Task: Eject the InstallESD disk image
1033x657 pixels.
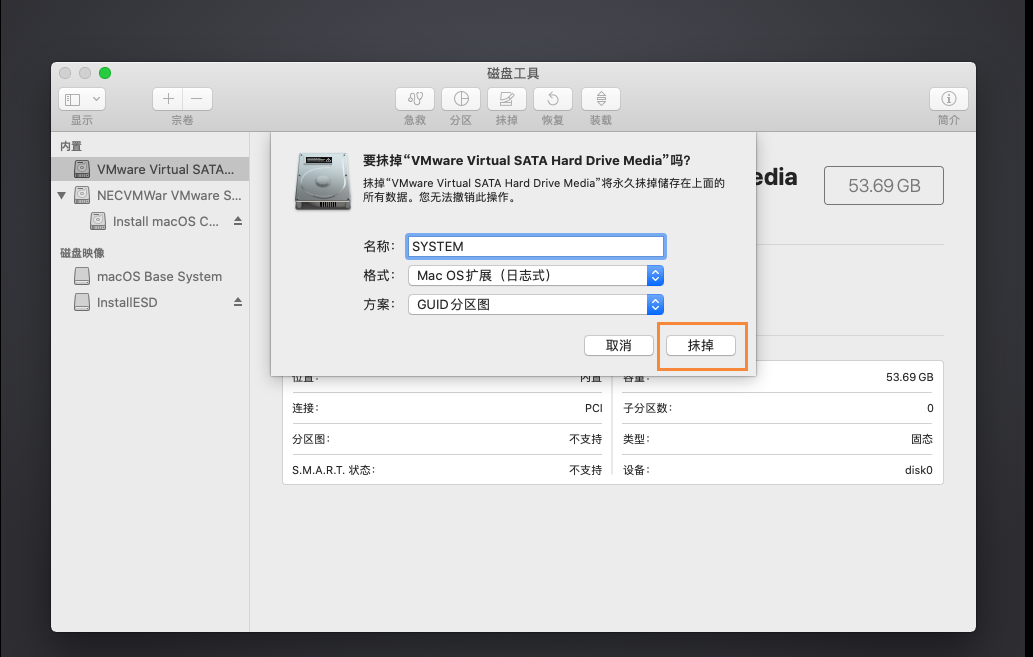Action: [238, 302]
